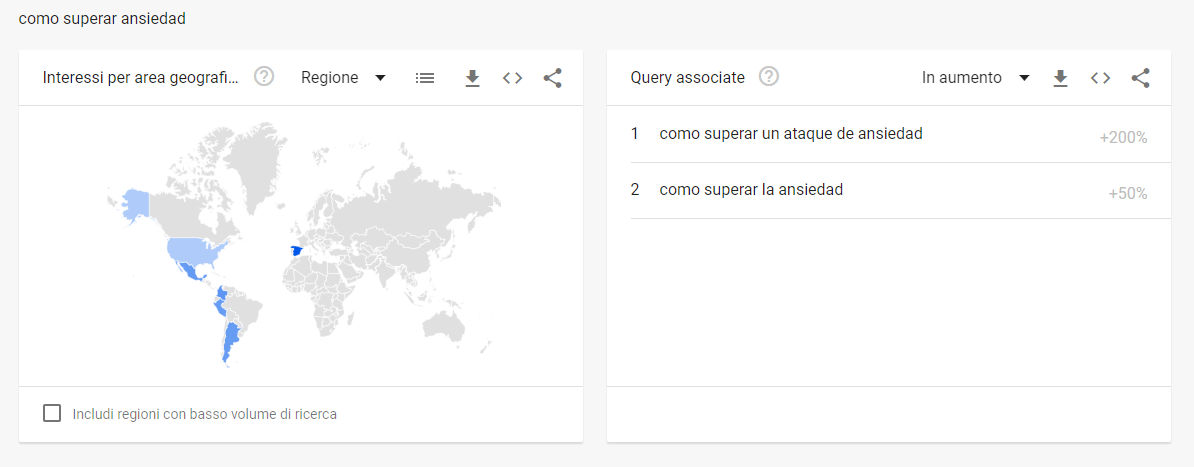This screenshot has width=1194, height=467.
Task: Share the Query associate card
Action: [1141, 78]
